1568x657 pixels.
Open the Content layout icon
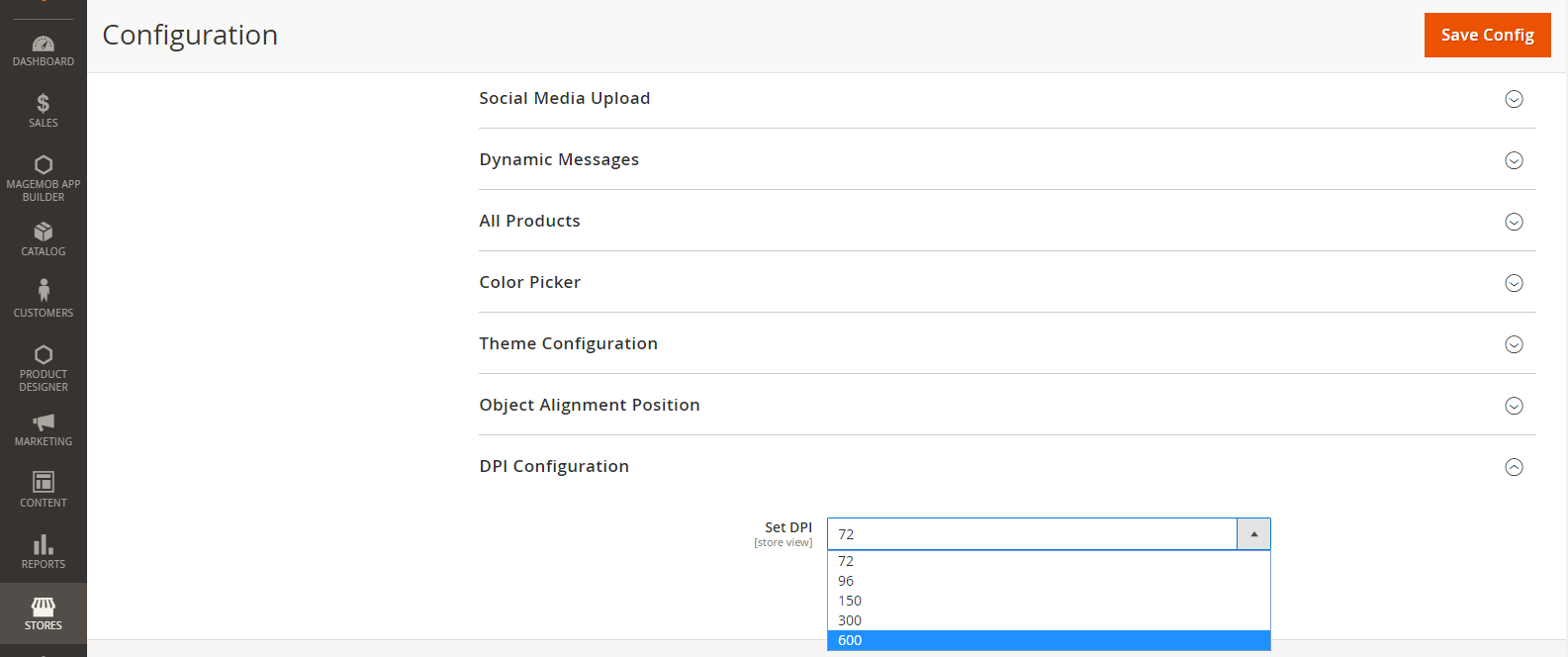point(44,482)
